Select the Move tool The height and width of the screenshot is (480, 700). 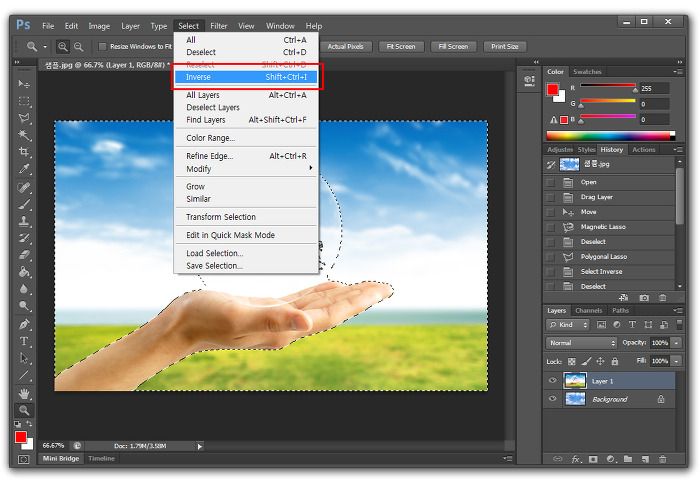(24, 84)
